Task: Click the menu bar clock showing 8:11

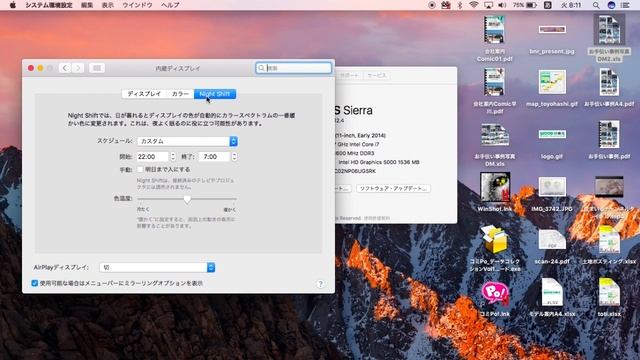Action: point(571,5)
